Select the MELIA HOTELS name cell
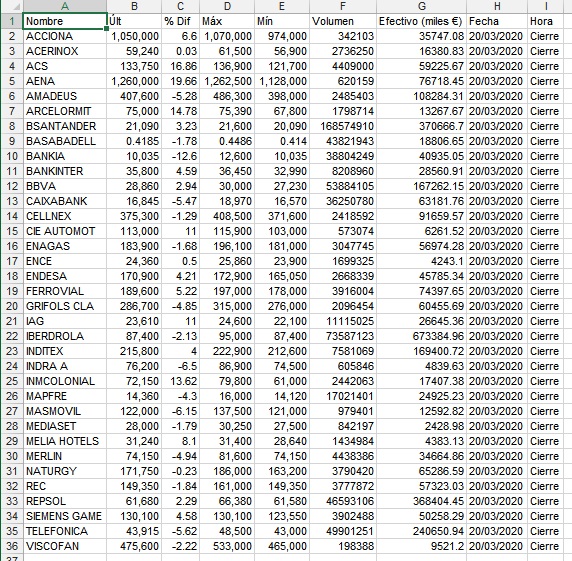Image resolution: width=572 pixels, height=561 pixels. 65,441
